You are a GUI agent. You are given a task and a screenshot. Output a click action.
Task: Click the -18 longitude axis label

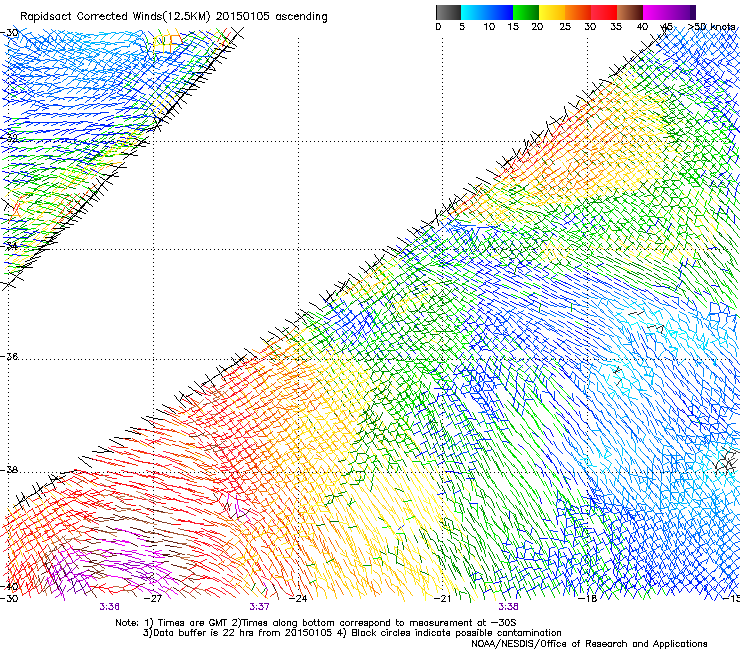[x=588, y=599]
